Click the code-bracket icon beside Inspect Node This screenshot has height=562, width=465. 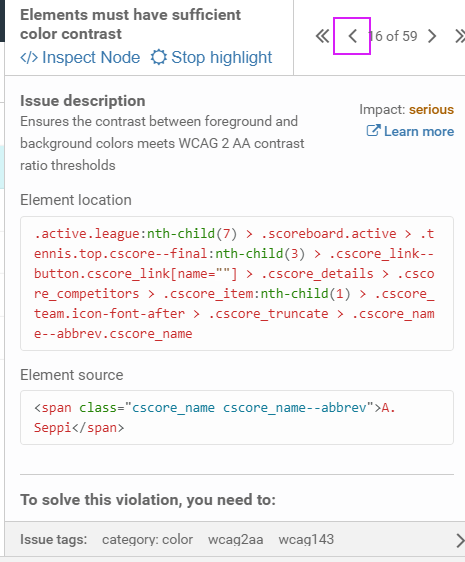point(29,57)
